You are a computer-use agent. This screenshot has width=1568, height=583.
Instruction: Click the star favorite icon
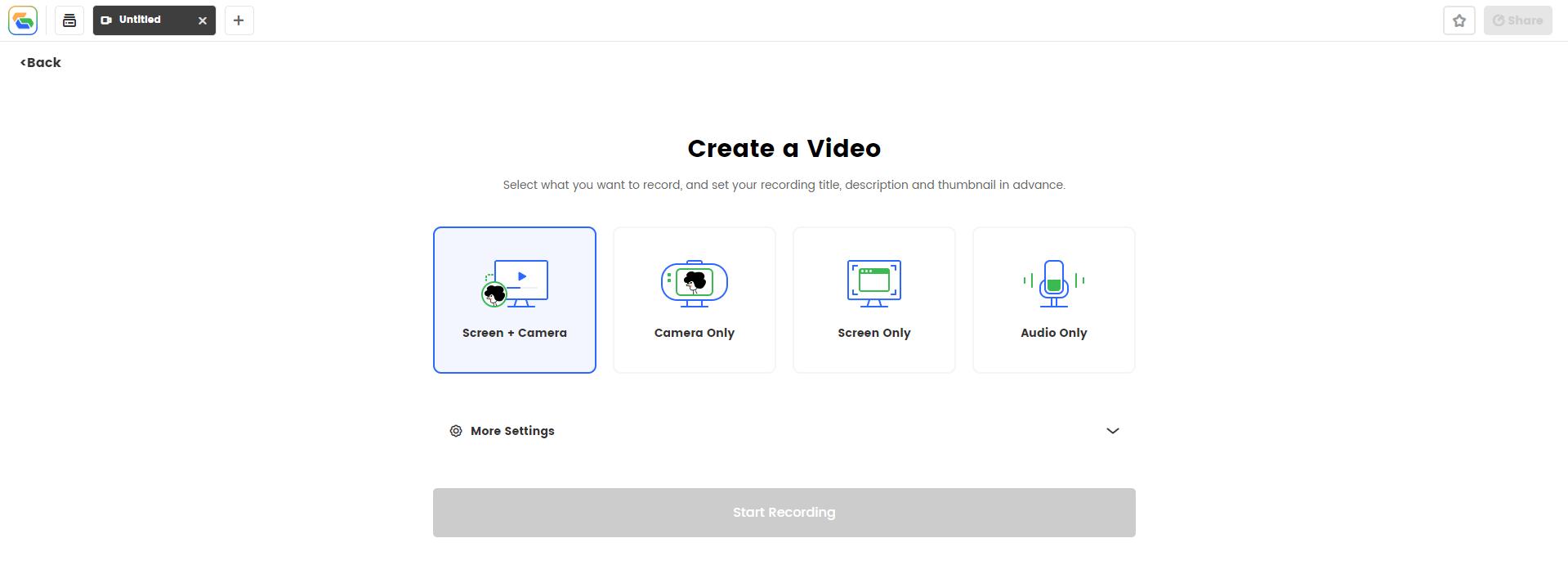[1459, 20]
